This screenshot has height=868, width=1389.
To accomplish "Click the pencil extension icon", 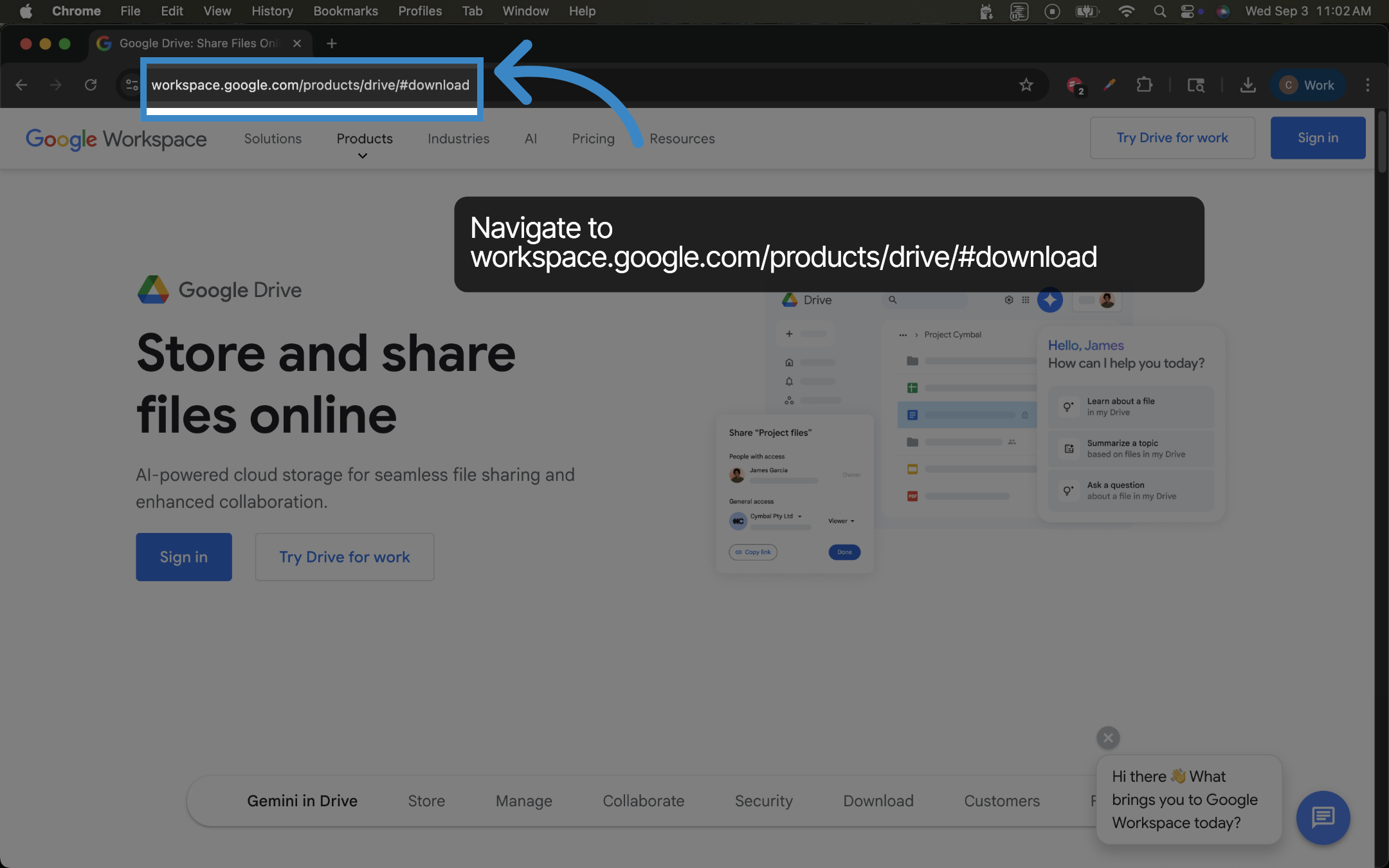I will pos(1109,85).
